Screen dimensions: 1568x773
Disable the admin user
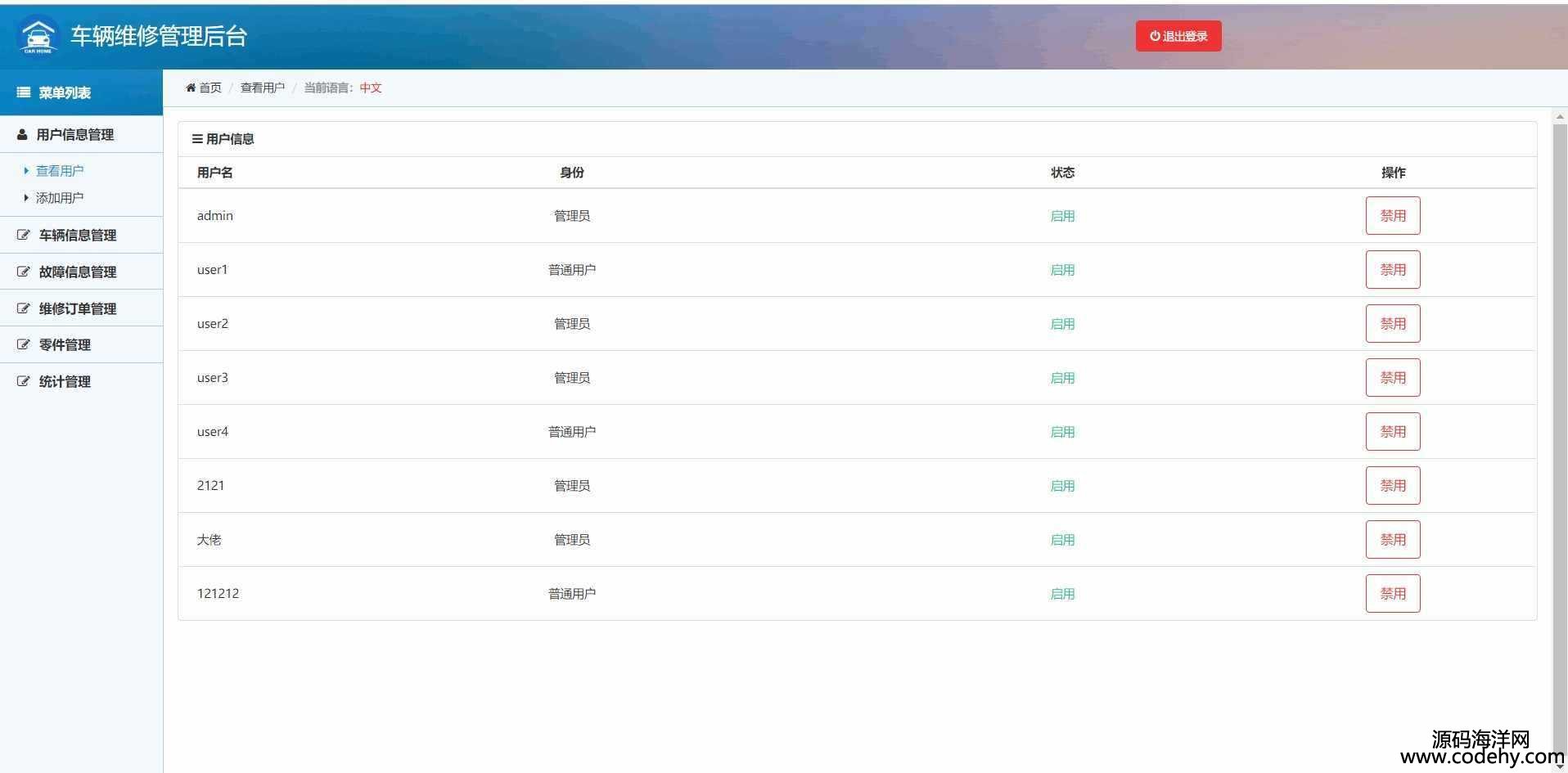1393,216
